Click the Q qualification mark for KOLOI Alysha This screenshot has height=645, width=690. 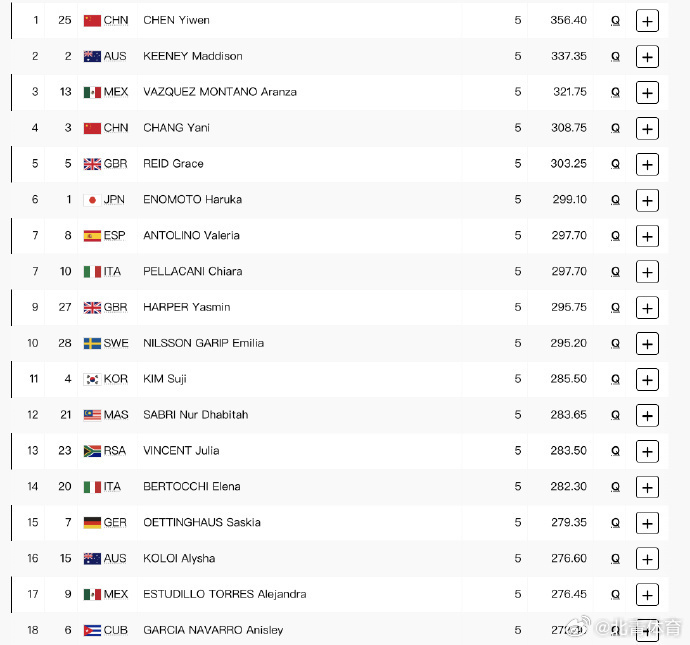point(616,559)
